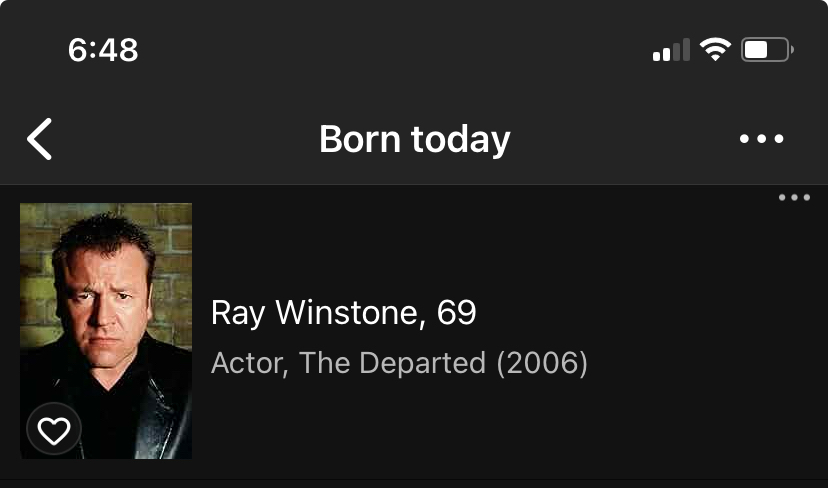Tap the battery indicator in the status bar
This screenshot has height=488, width=828.
pyautogui.click(x=766, y=49)
